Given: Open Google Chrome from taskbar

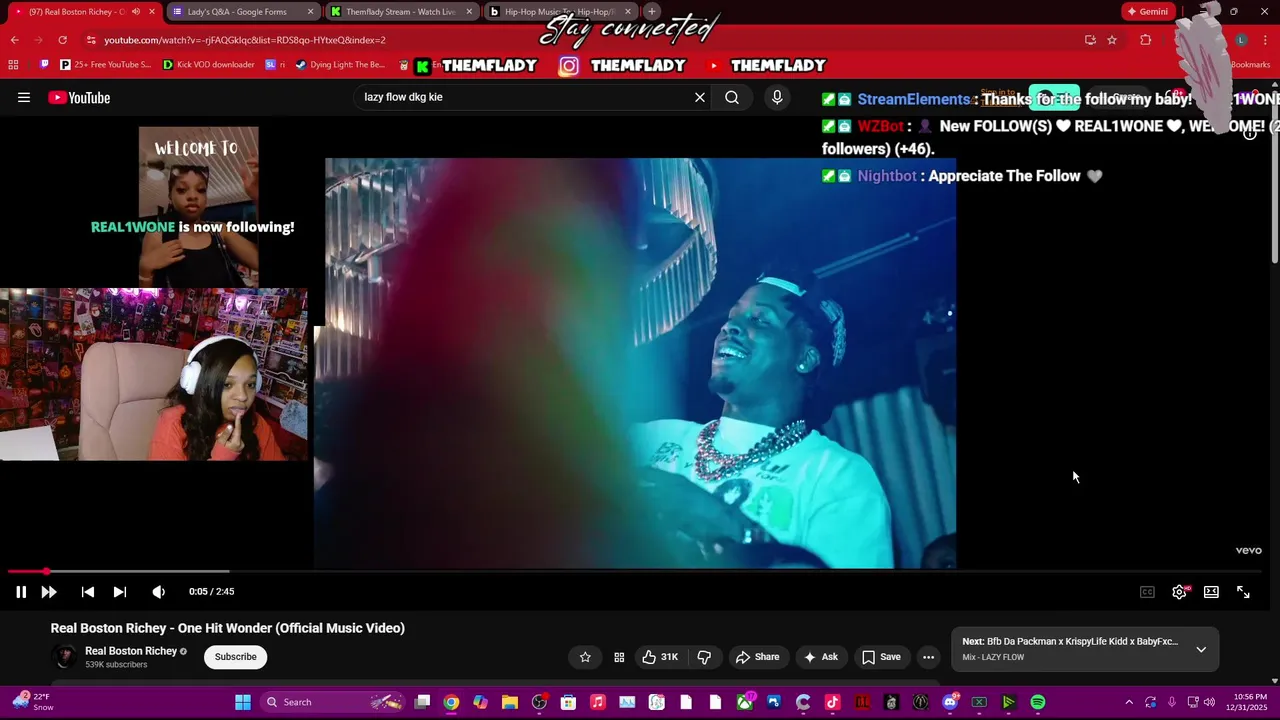Looking at the screenshot, I should 451,702.
